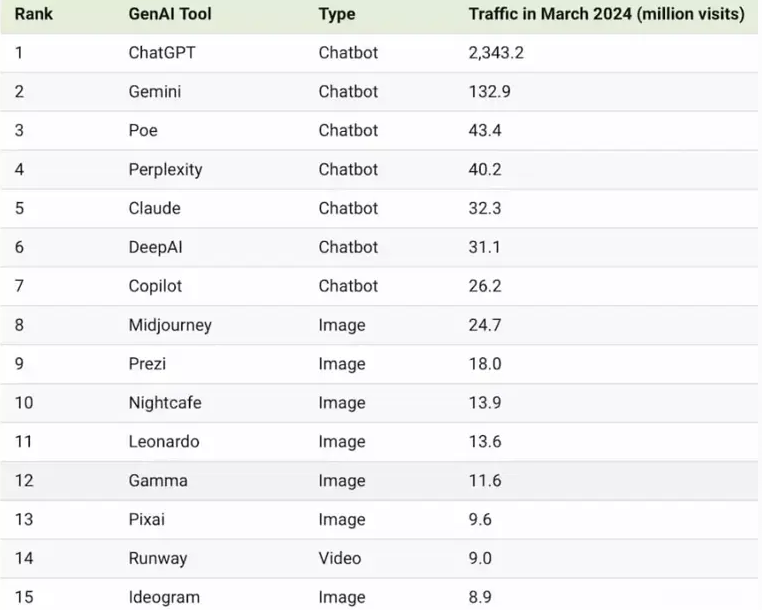The height and width of the screenshot is (610, 762).
Task: Click the Type column header
Action: click(338, 15)
